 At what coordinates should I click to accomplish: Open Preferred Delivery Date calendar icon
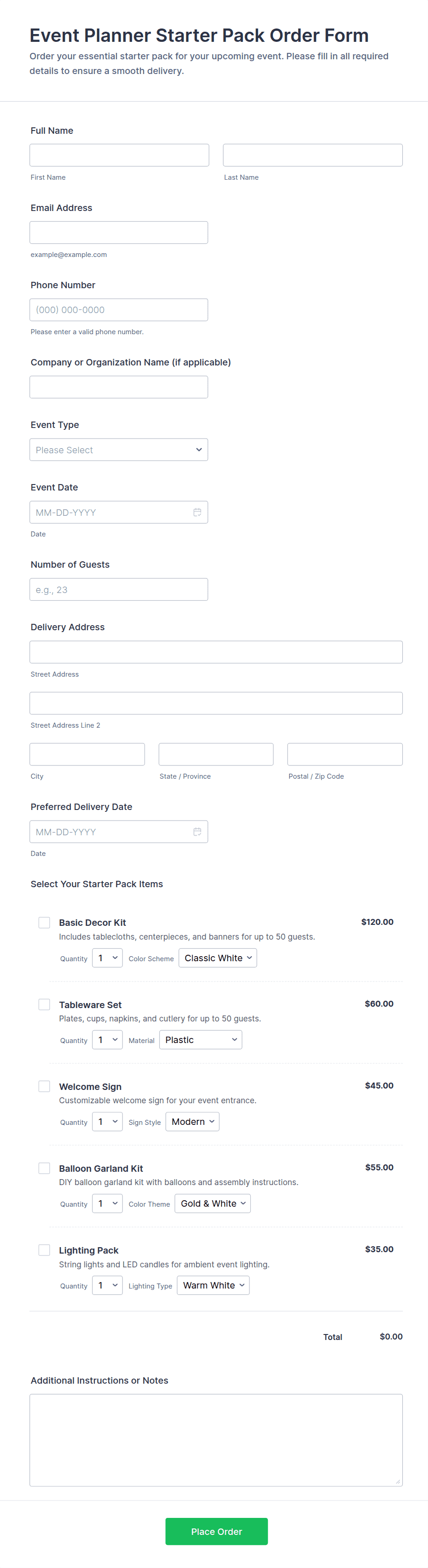click(197, 832)
